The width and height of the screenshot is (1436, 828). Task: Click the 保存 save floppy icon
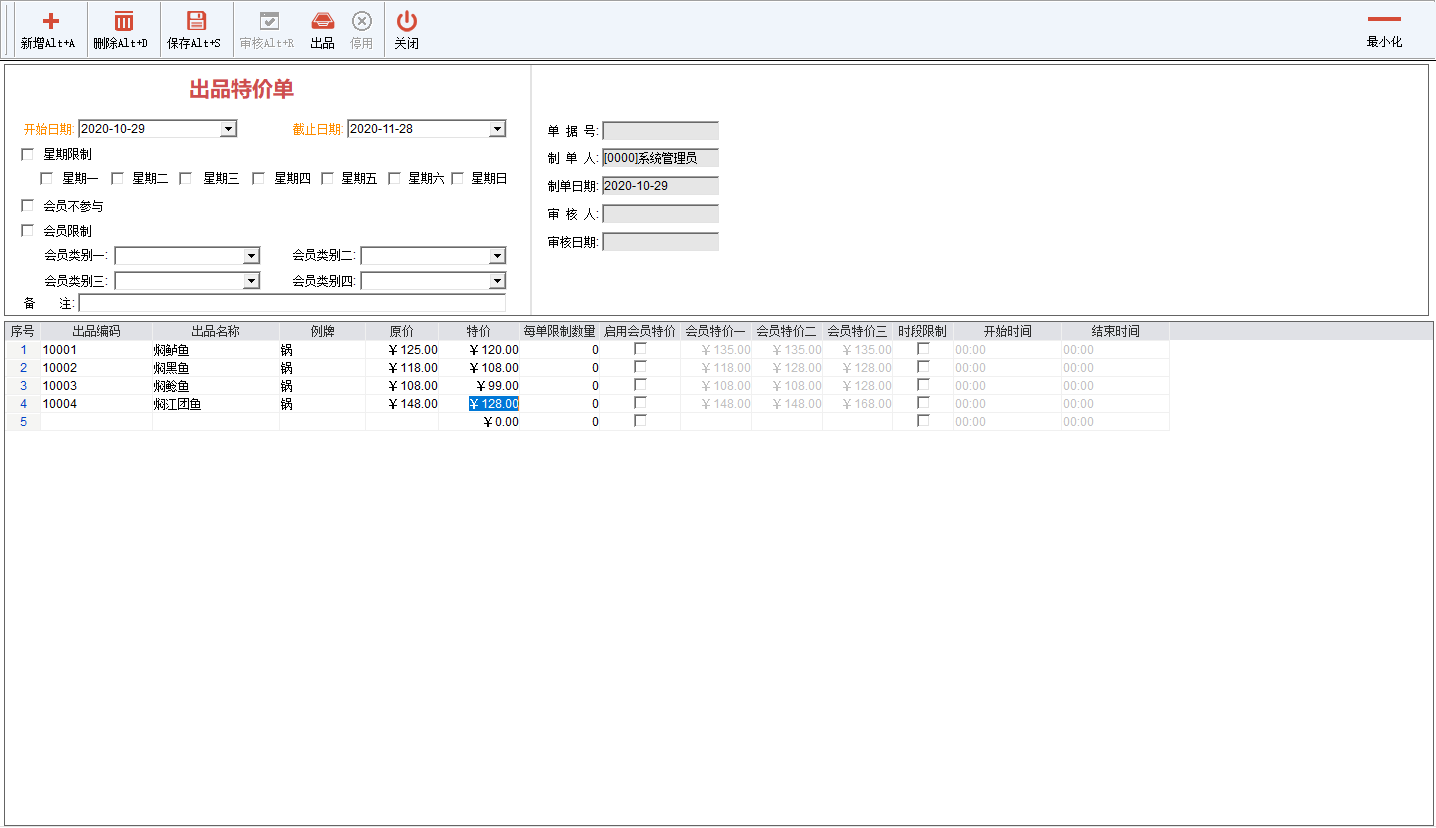pos(197,21)
